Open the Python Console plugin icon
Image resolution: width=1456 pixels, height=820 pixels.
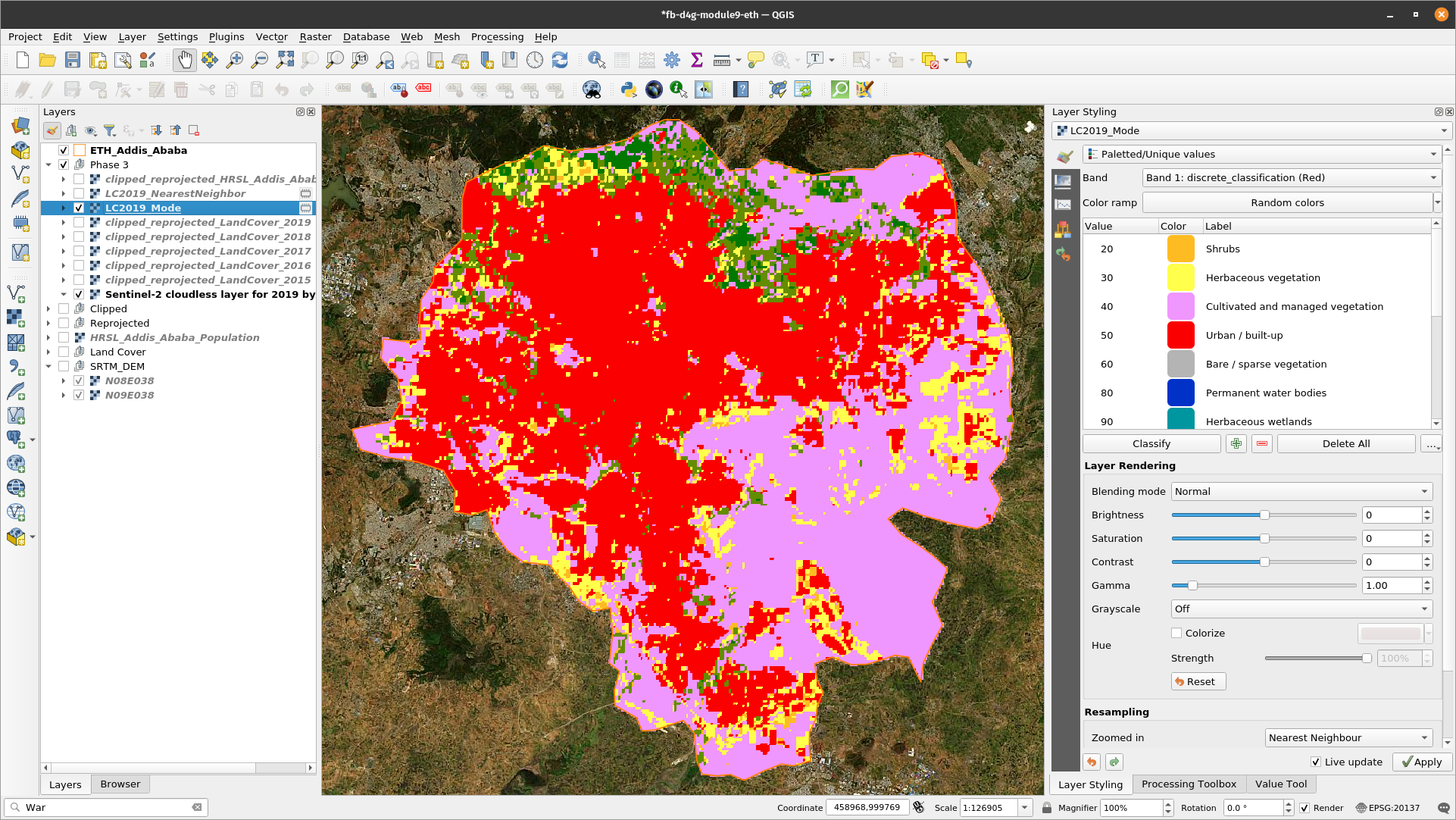coord(628,89)
